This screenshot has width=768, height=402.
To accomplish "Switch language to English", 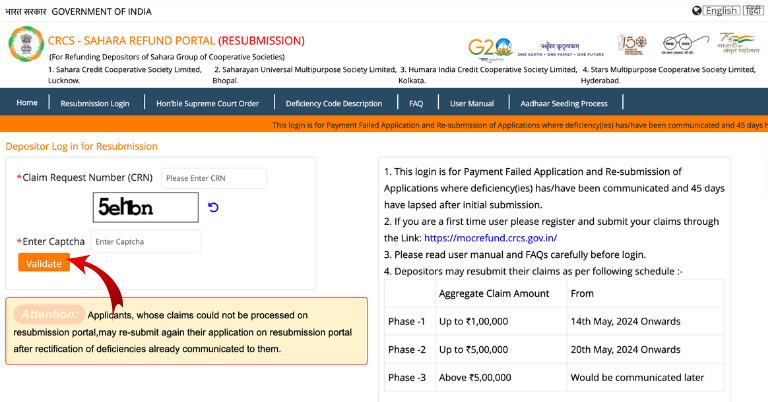I will coord(721,10).
